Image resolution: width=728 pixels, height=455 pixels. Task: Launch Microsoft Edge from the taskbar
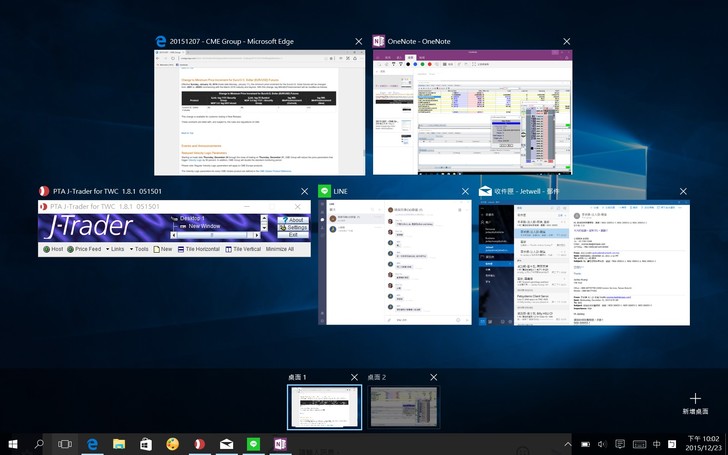pyautogui.click(x=92, y=443)
